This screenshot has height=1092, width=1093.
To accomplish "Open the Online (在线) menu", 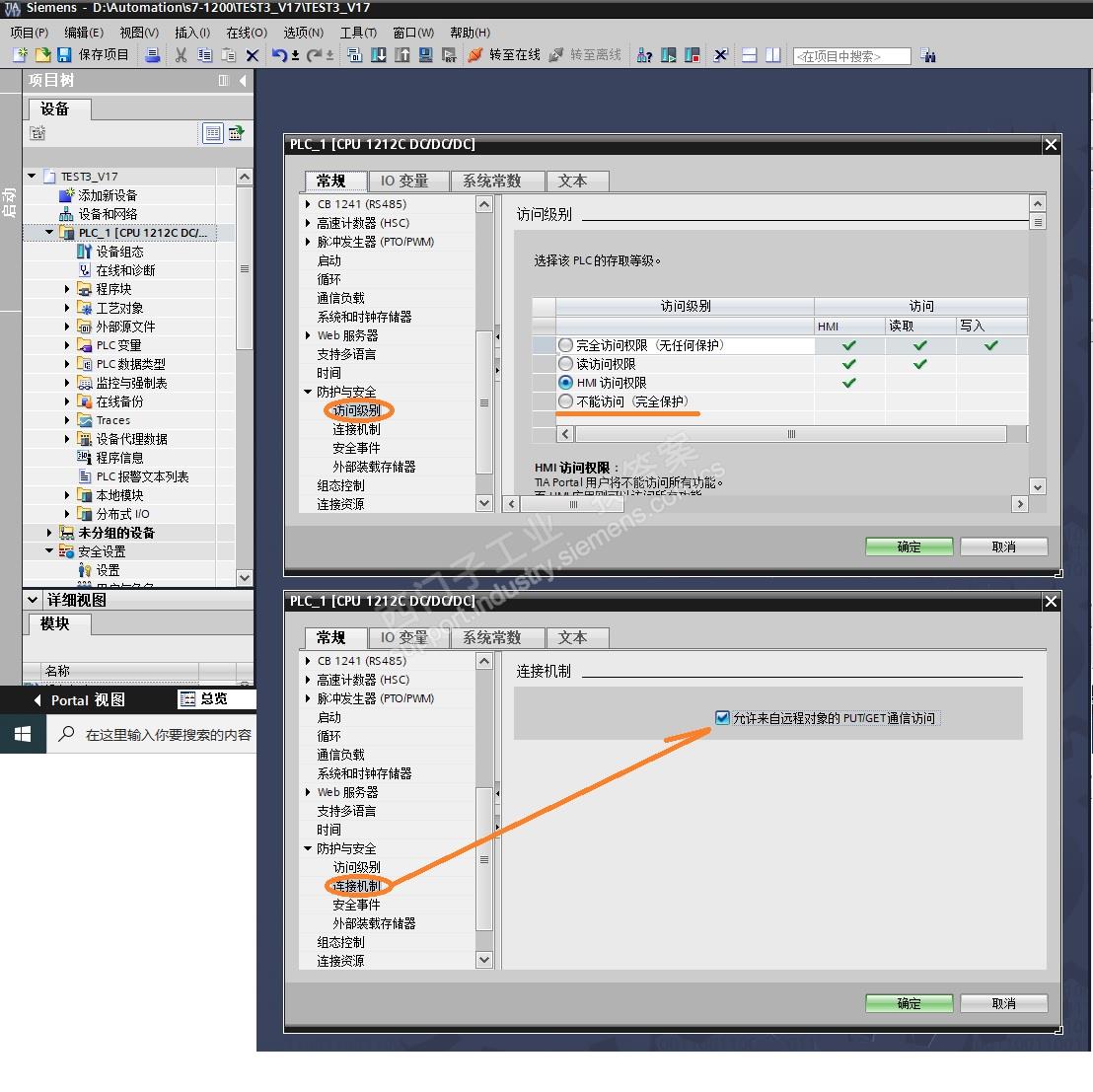I will tap(246, 33).
